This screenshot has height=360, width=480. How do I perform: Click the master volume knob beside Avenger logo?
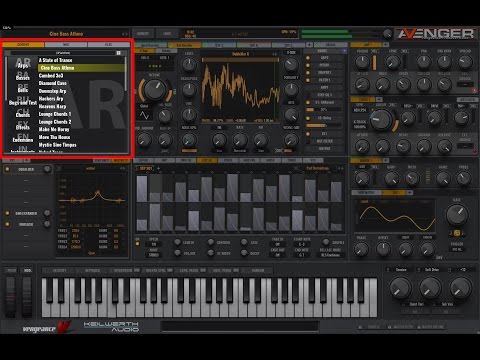pyautogui.click(x=387, y=34)
